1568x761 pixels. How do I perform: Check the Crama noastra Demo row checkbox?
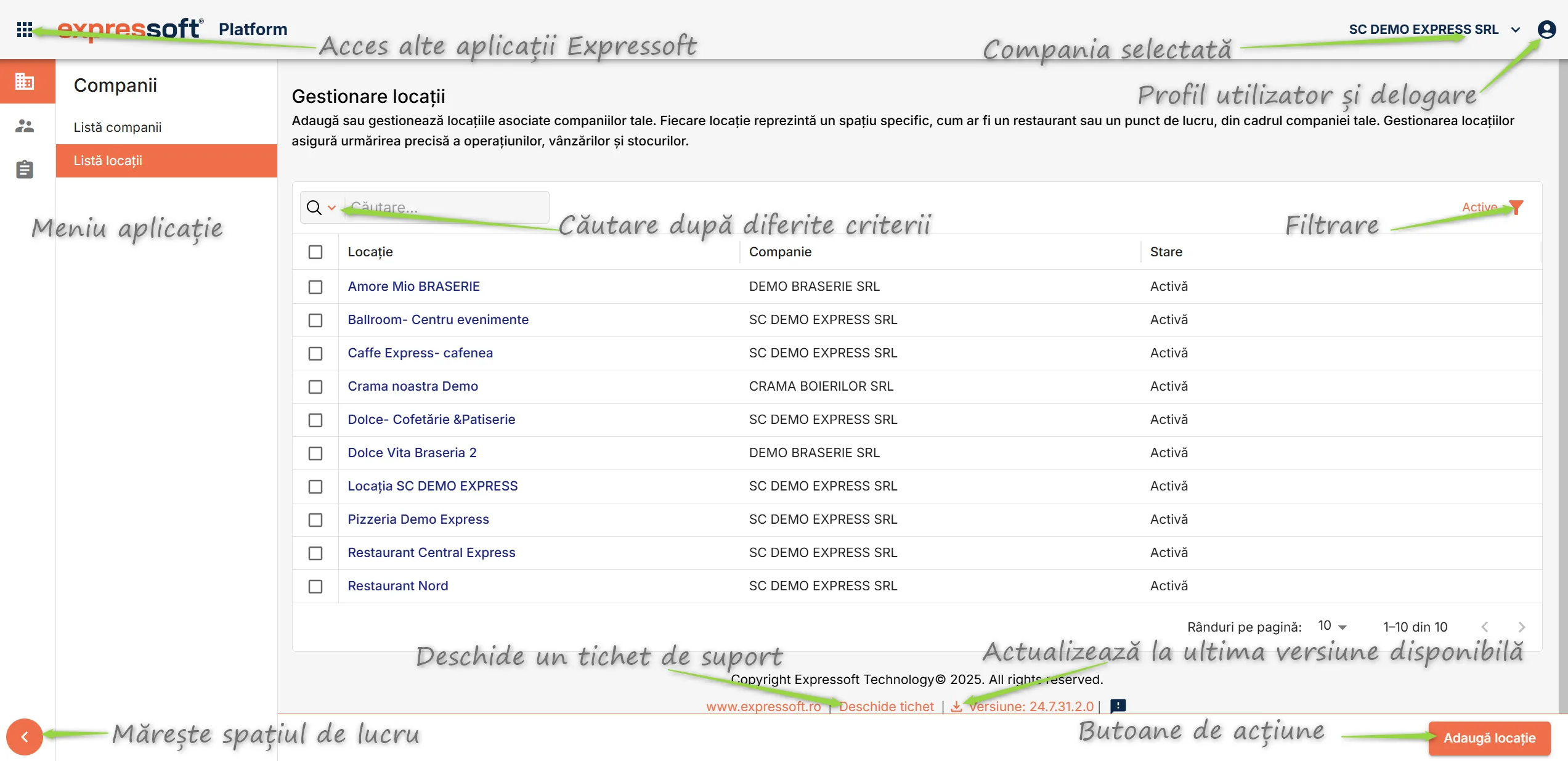pos(315,387)
